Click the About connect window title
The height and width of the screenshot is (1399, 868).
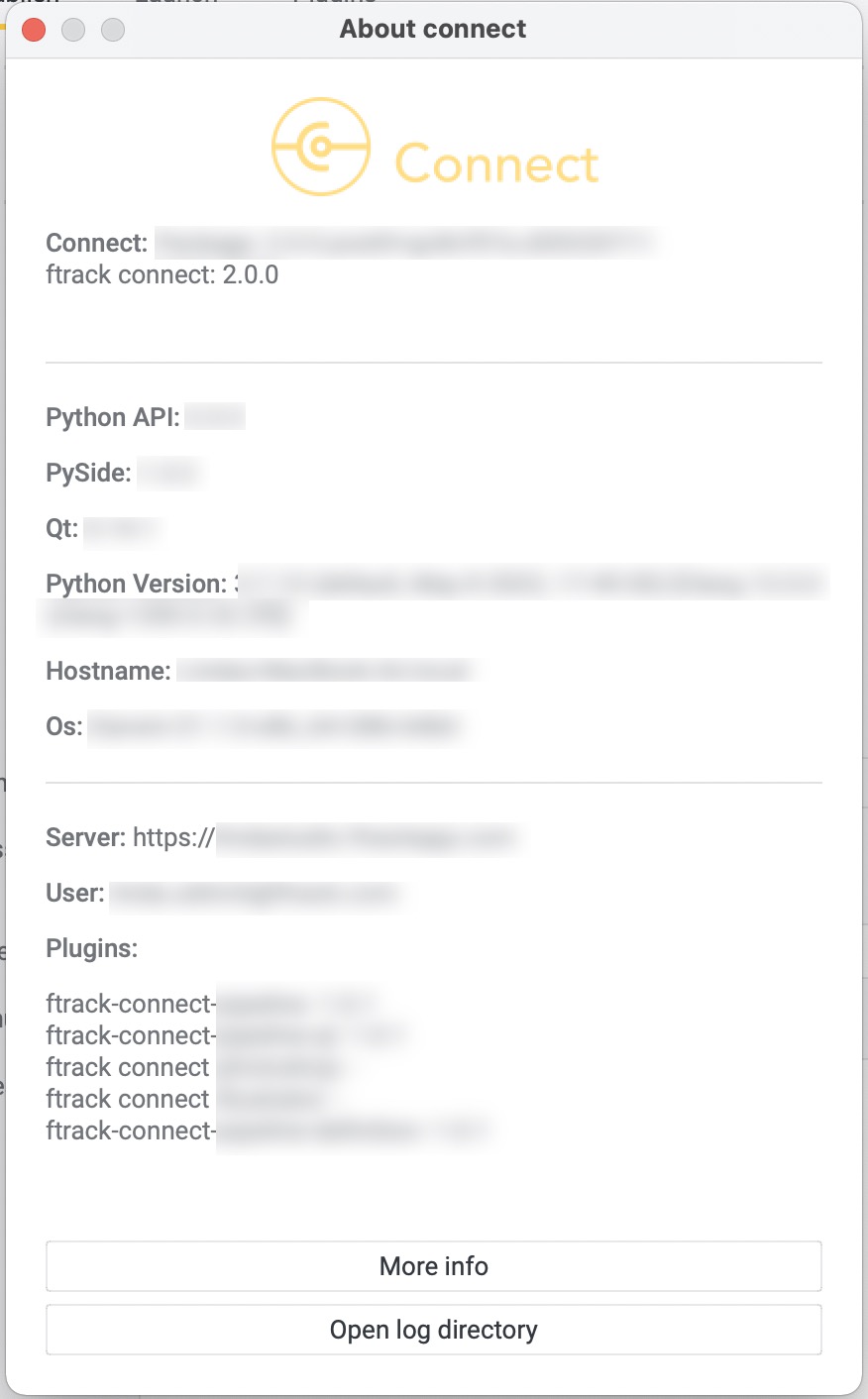point(433,29)
